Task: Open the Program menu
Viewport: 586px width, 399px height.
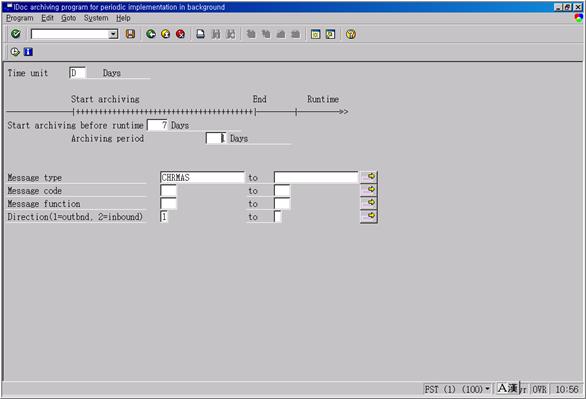Action: pos(19,18)
